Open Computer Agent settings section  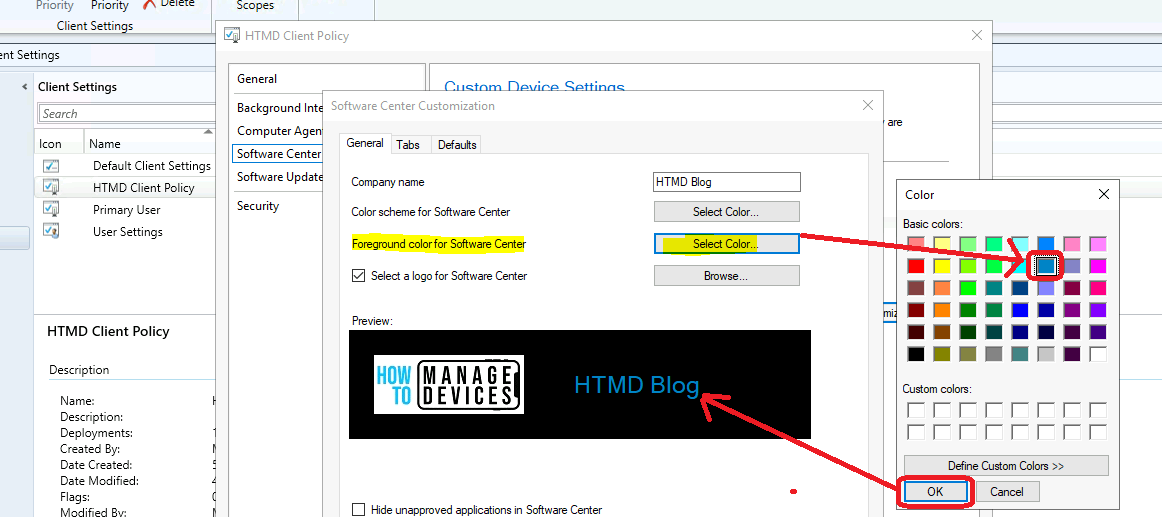[x=279, y=130]
